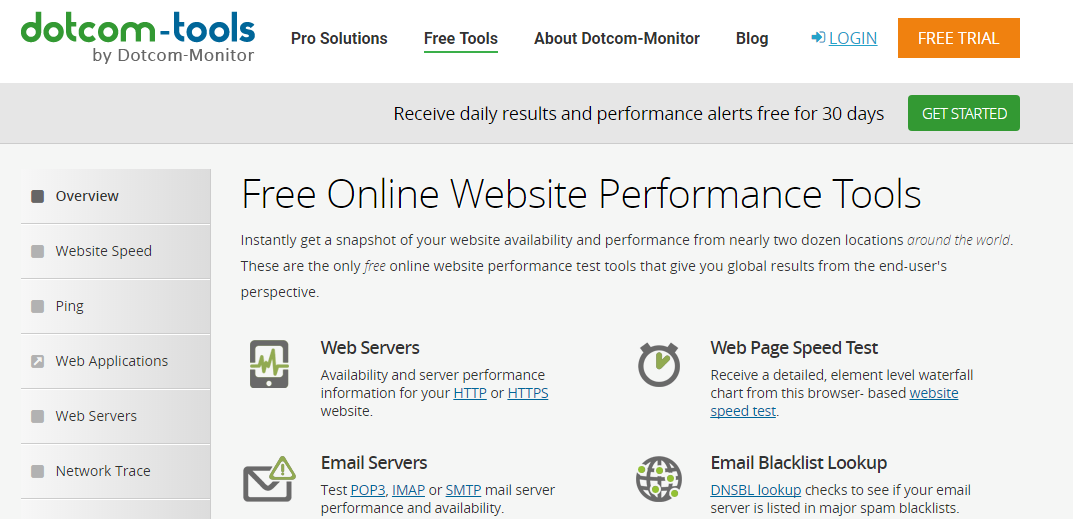This screenshot has height=519, width=1073.
Task: Click the LOGIN link
Action: click(x=853, y=38)
